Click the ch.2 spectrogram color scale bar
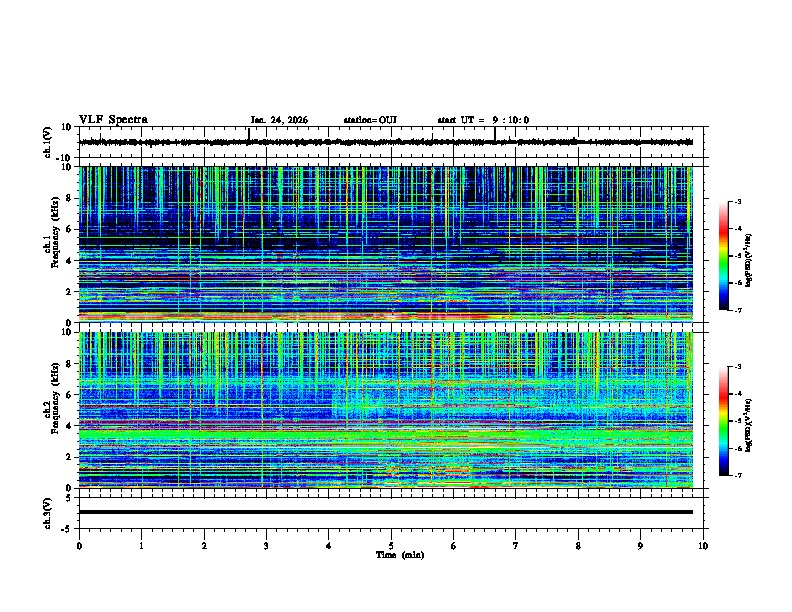The width and height of the screenshot is (792, 612). coord(724,421)
